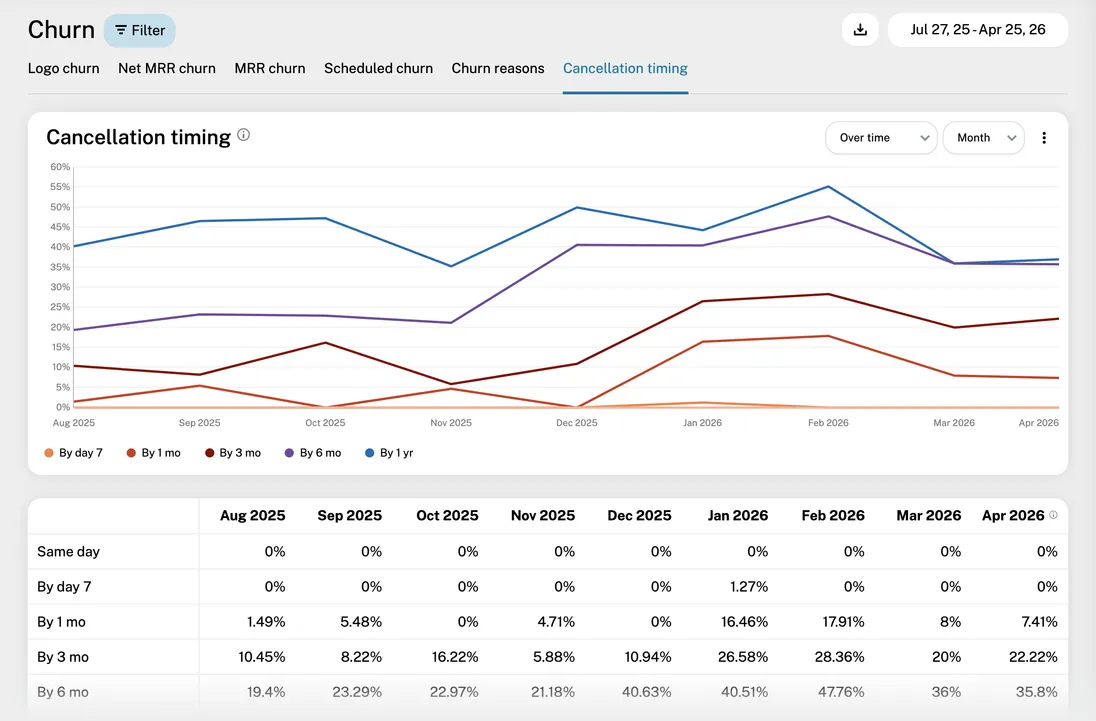
Task: Toggle the By day 7 legend series
Action: pos(73,453)
